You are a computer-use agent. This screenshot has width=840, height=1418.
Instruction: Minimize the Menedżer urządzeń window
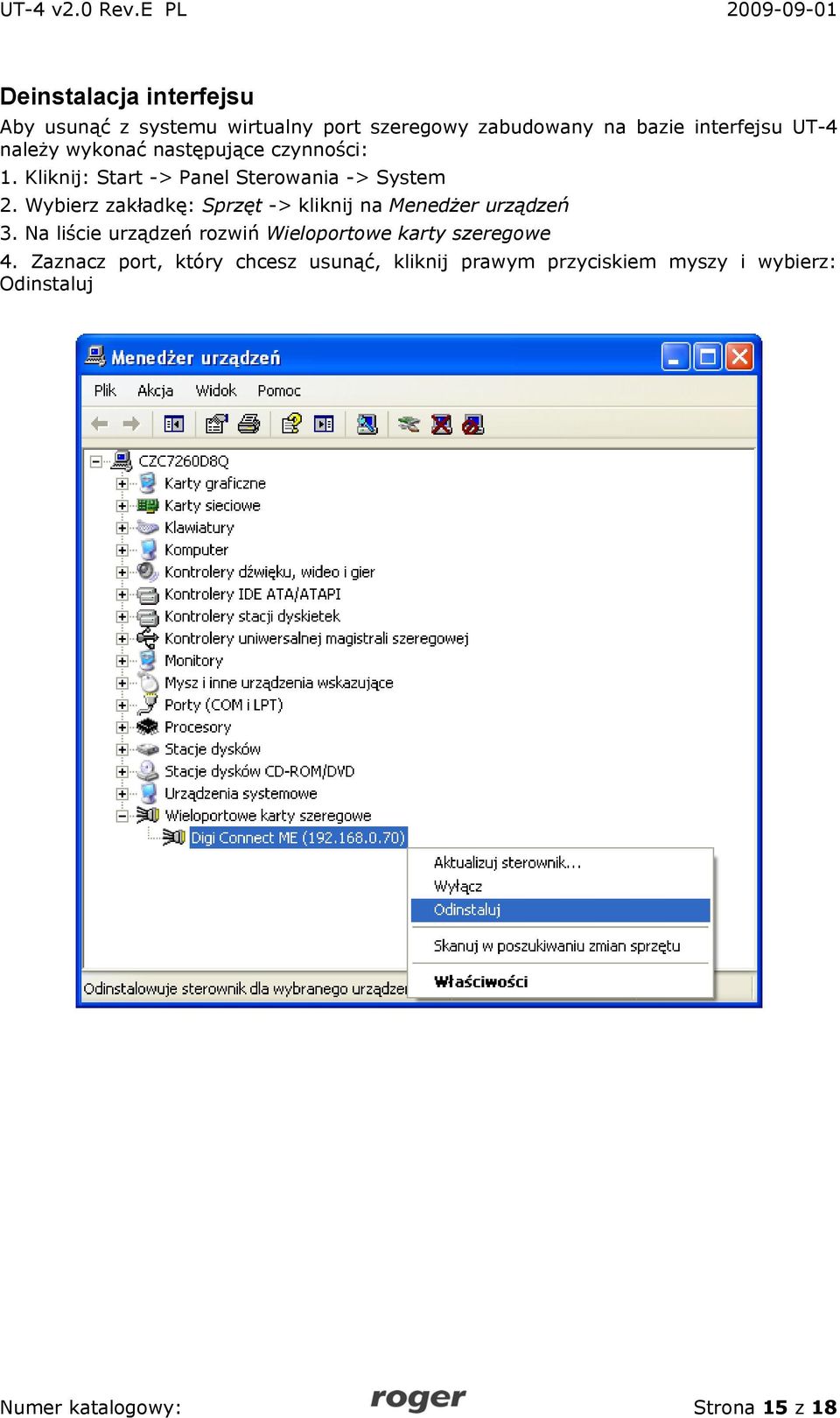[675, 356]
